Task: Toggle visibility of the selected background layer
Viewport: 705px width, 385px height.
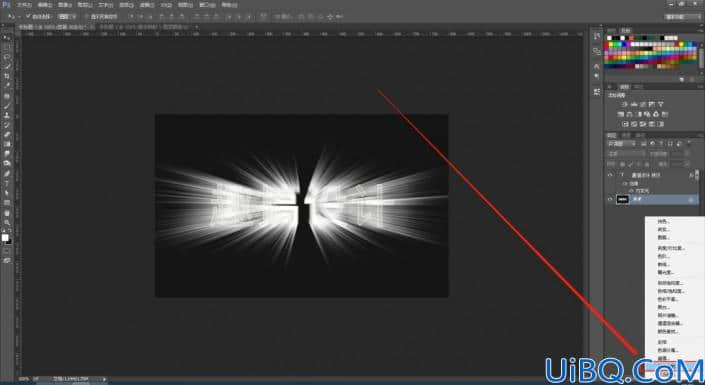Action: 610,199
